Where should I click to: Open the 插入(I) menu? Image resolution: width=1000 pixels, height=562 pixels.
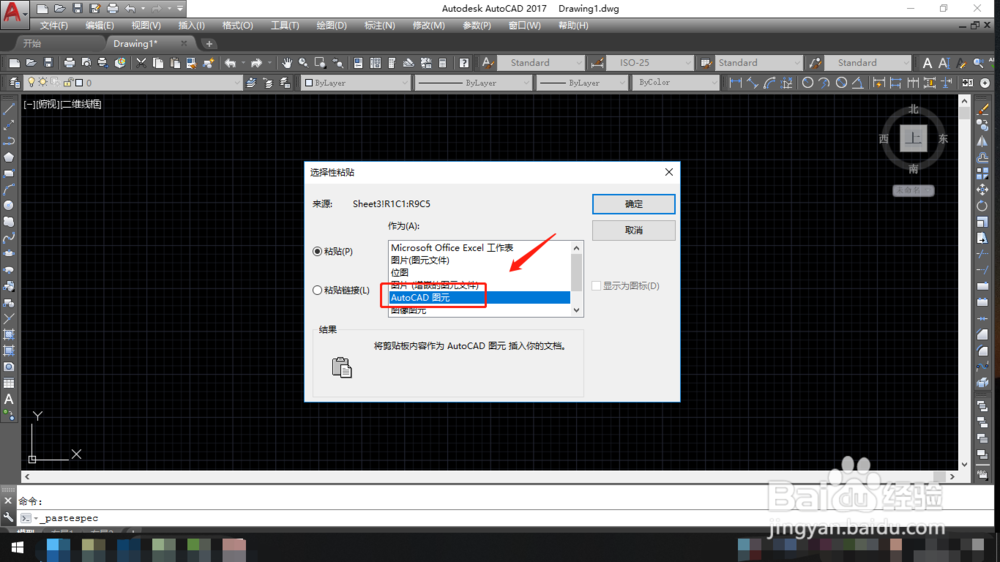[x=191, y=26]
